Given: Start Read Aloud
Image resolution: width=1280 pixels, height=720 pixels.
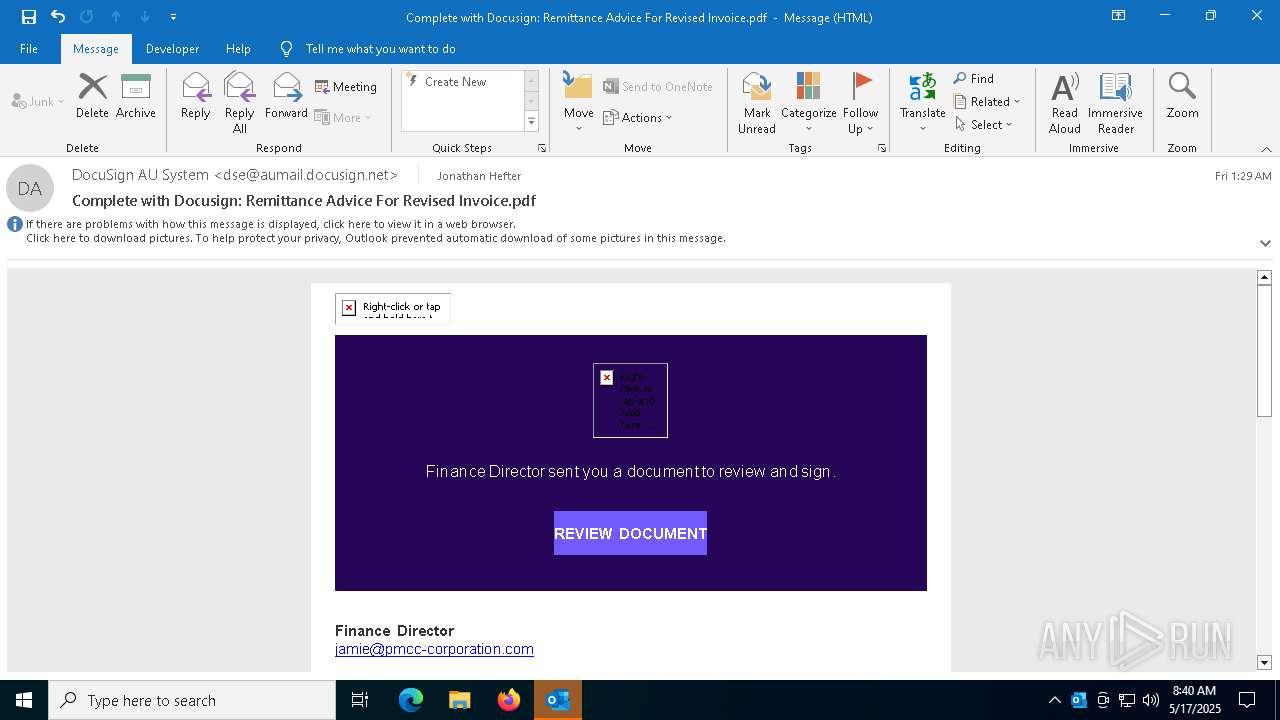Looking at the screenshot, I should pyautogui.click(x=1065, y=103).
